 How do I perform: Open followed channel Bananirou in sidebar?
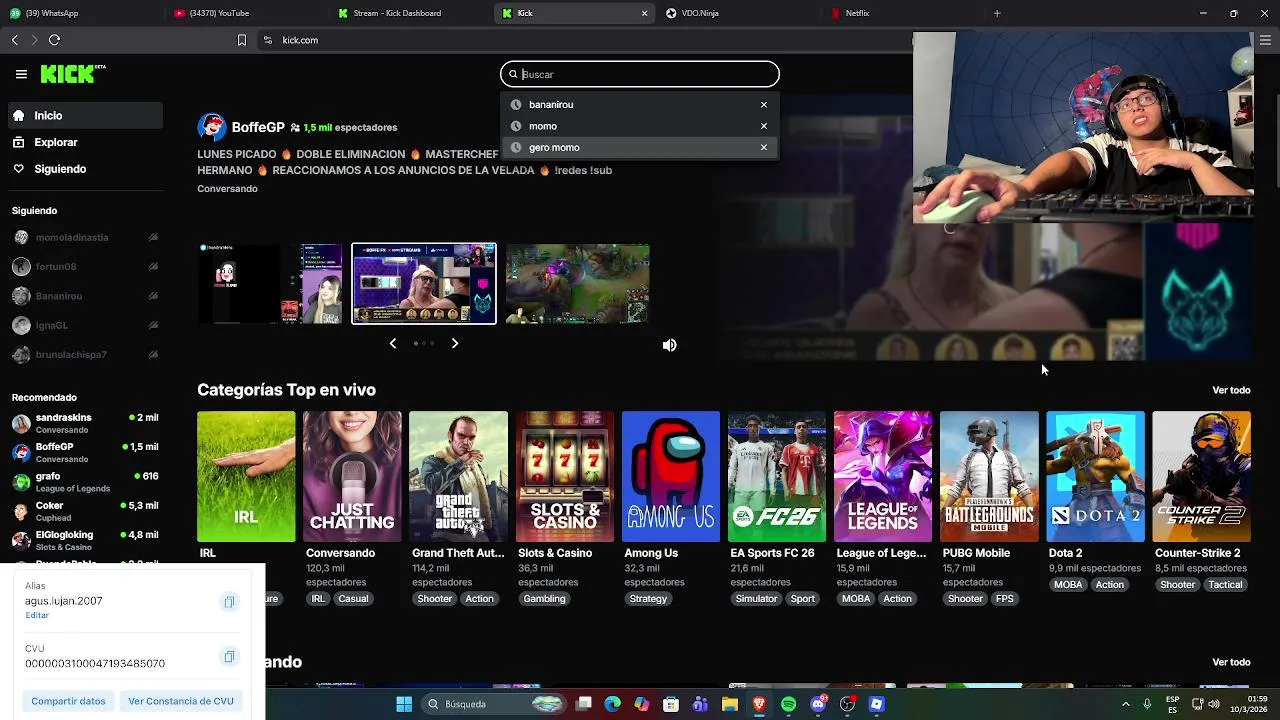pyautogui.click(x=85, y=296)
